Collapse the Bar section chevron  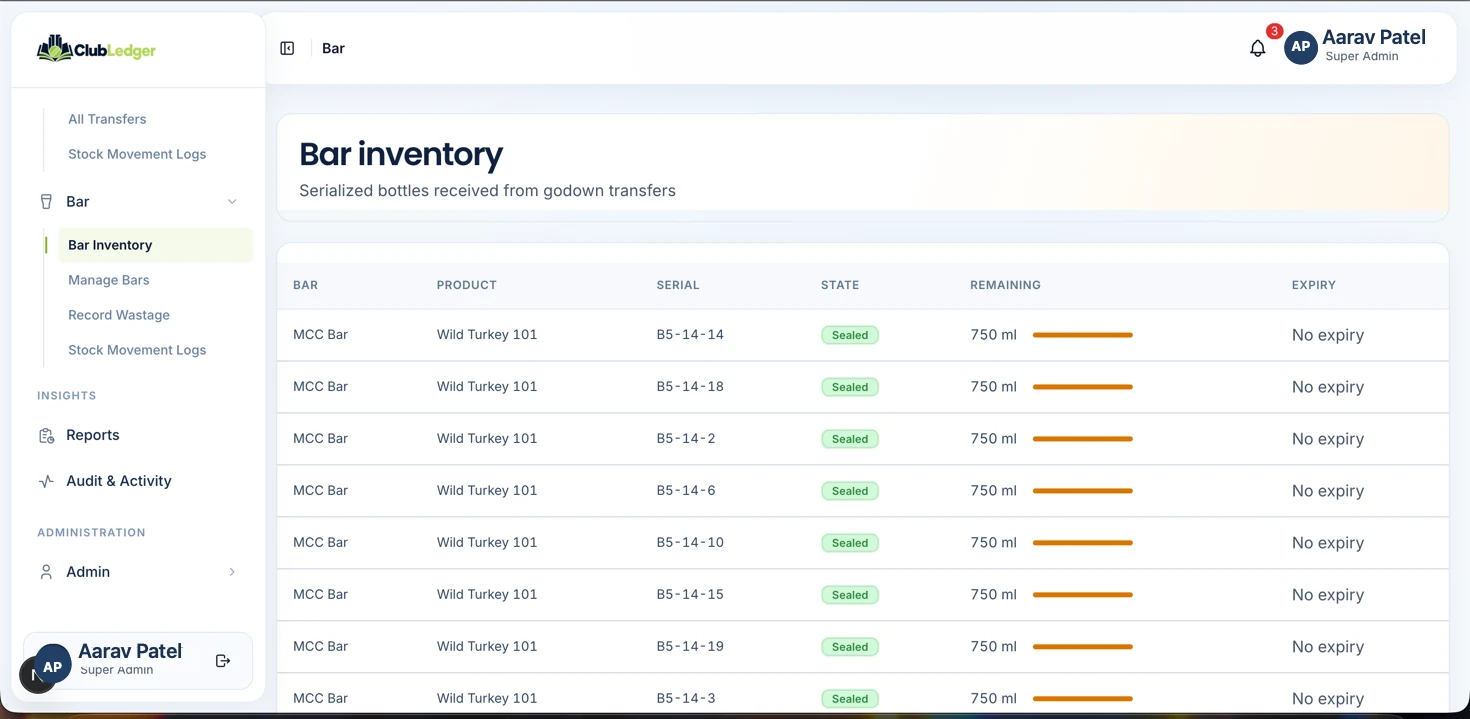232,202
